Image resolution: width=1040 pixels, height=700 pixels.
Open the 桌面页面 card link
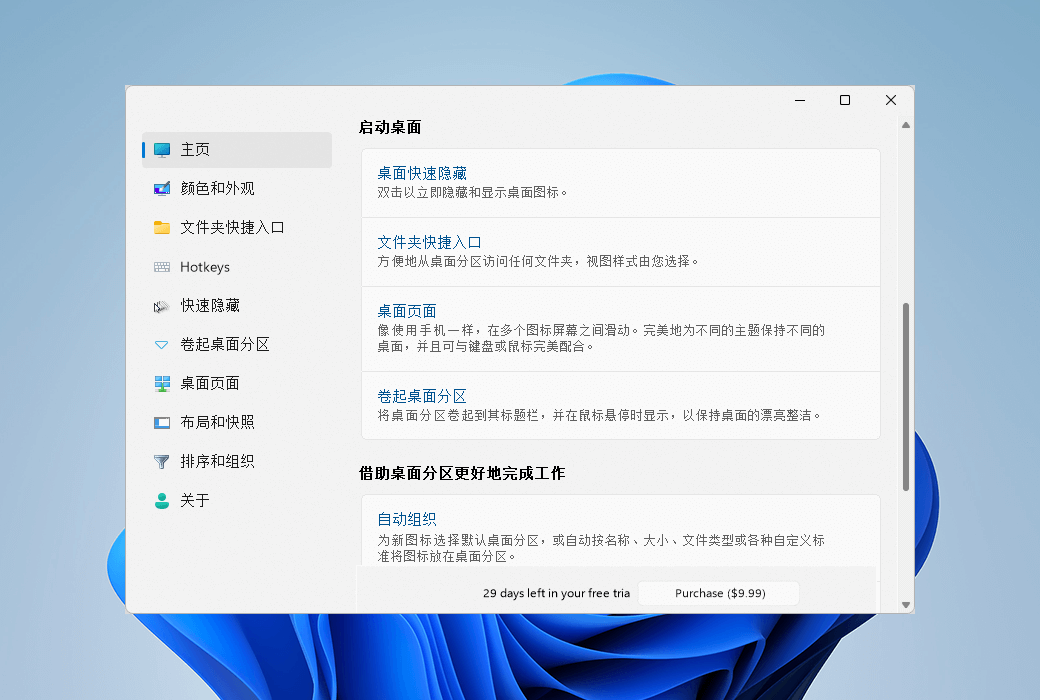[x=407, y=311]
